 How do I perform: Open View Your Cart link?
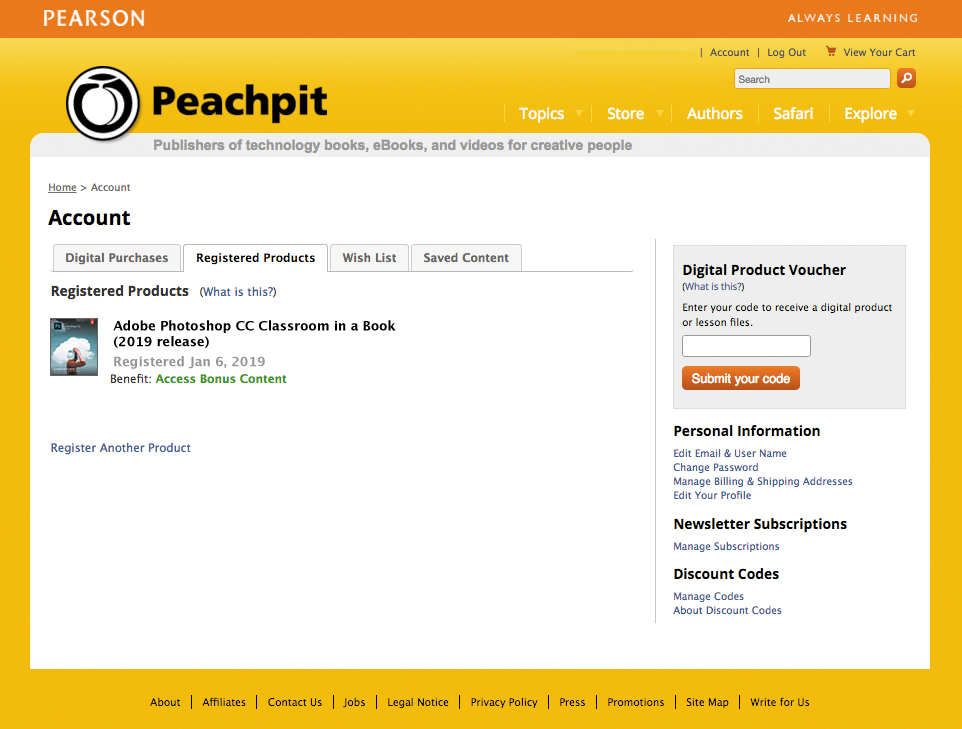tap(879, 53)
